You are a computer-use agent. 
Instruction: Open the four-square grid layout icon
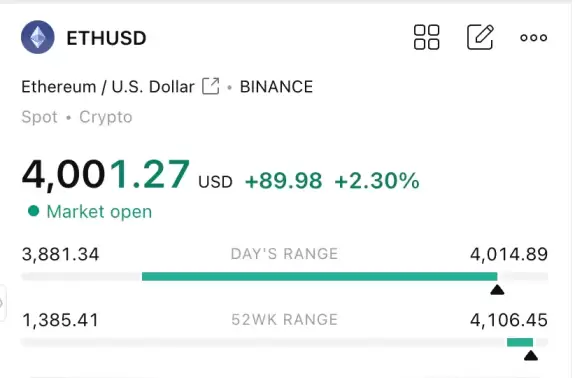tap(426, 37)
